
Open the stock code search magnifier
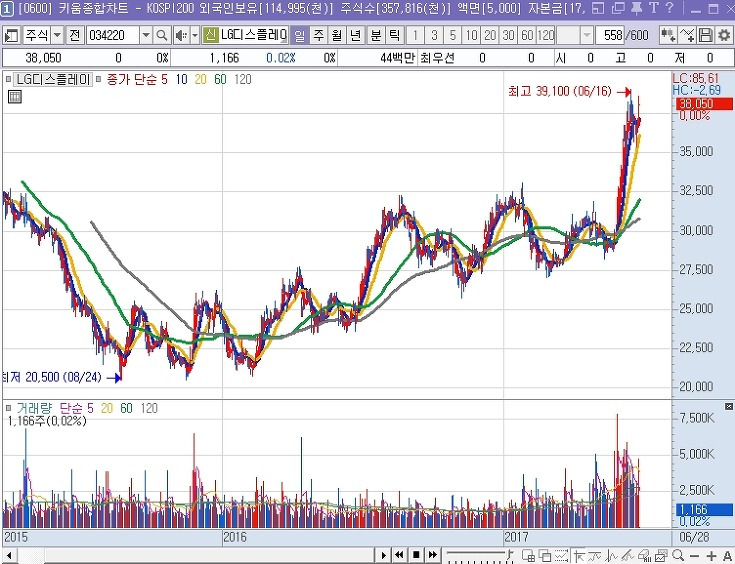pos(161,35)
